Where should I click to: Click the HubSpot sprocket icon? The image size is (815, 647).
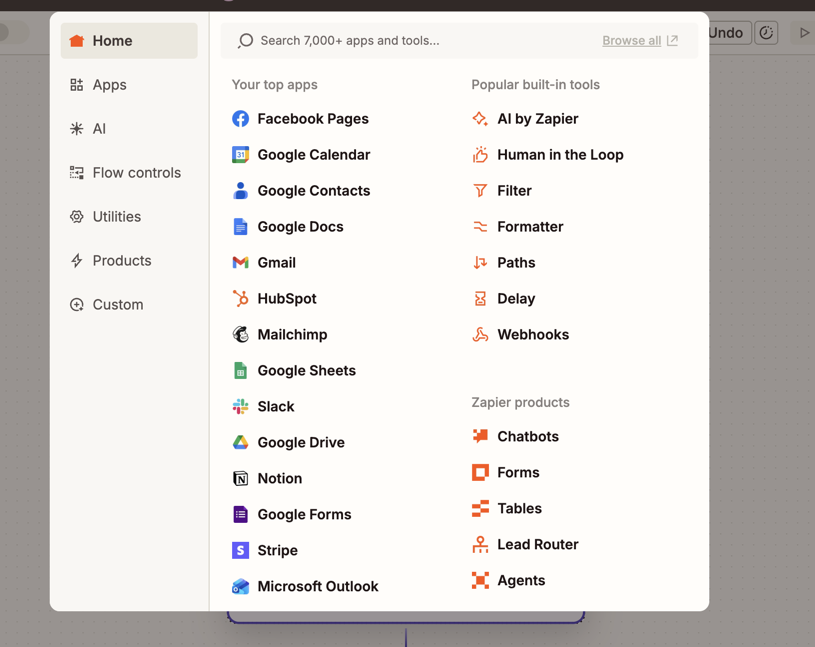[240, 298]
